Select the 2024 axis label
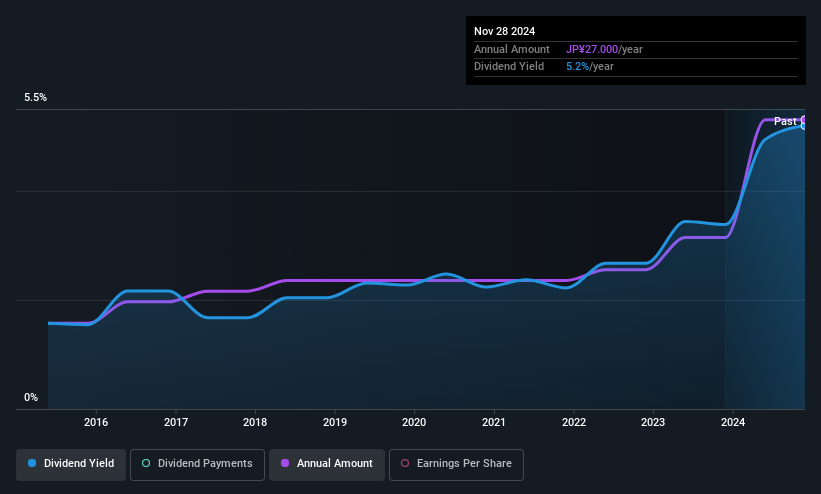 [733, 422]
